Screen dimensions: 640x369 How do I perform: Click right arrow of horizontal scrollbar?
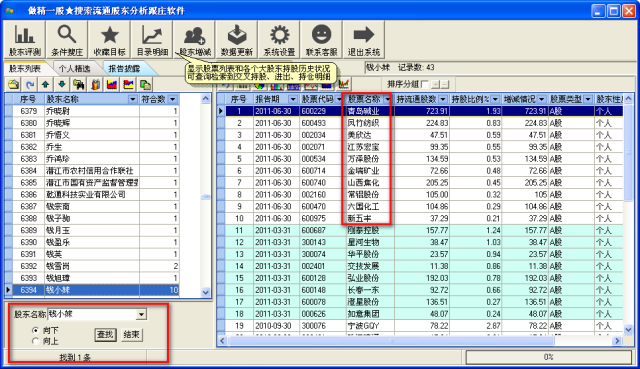[617, 340]
